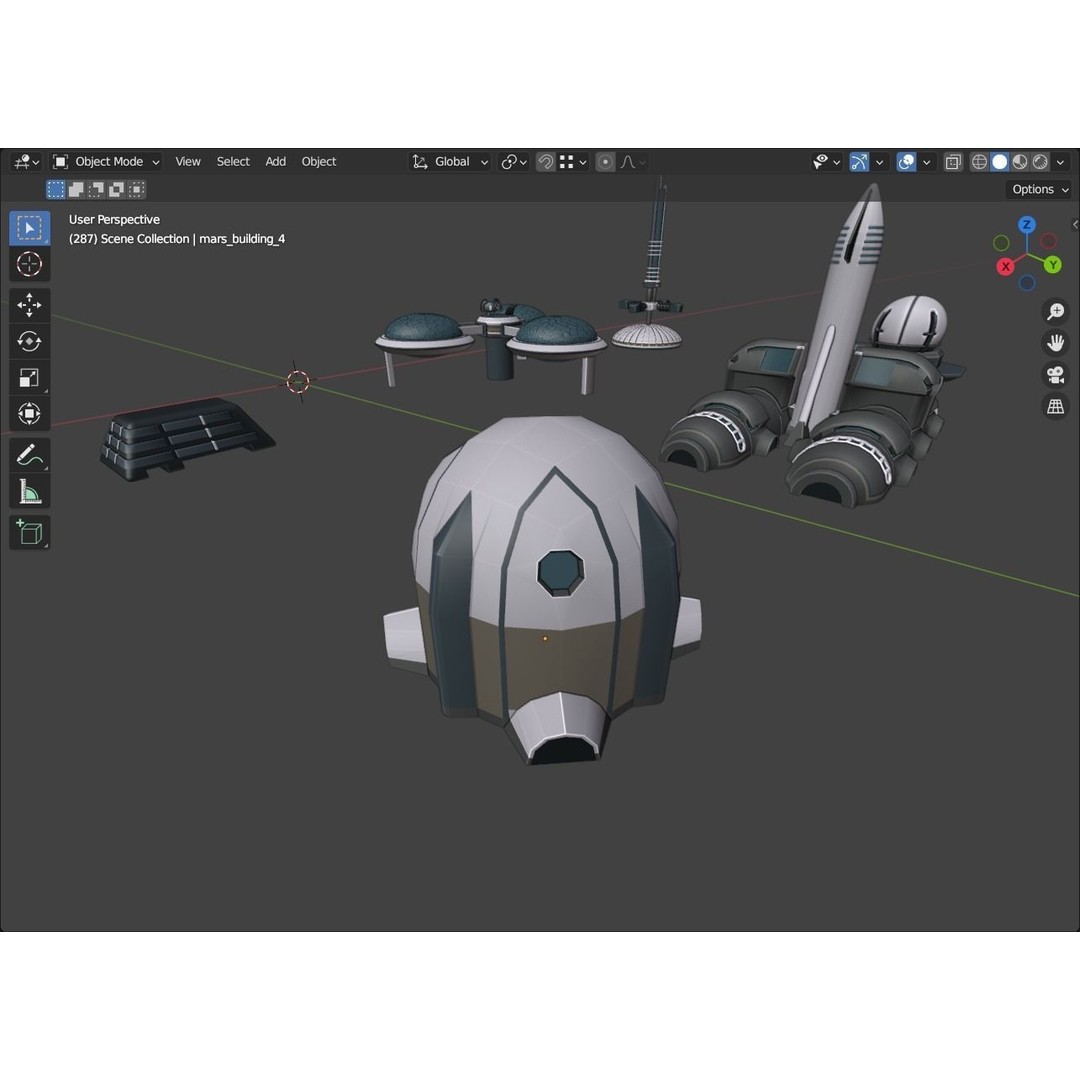Activate the Add Cube tool
This screenshot has width=1080, height=1080.
click(x=29, y=532)
